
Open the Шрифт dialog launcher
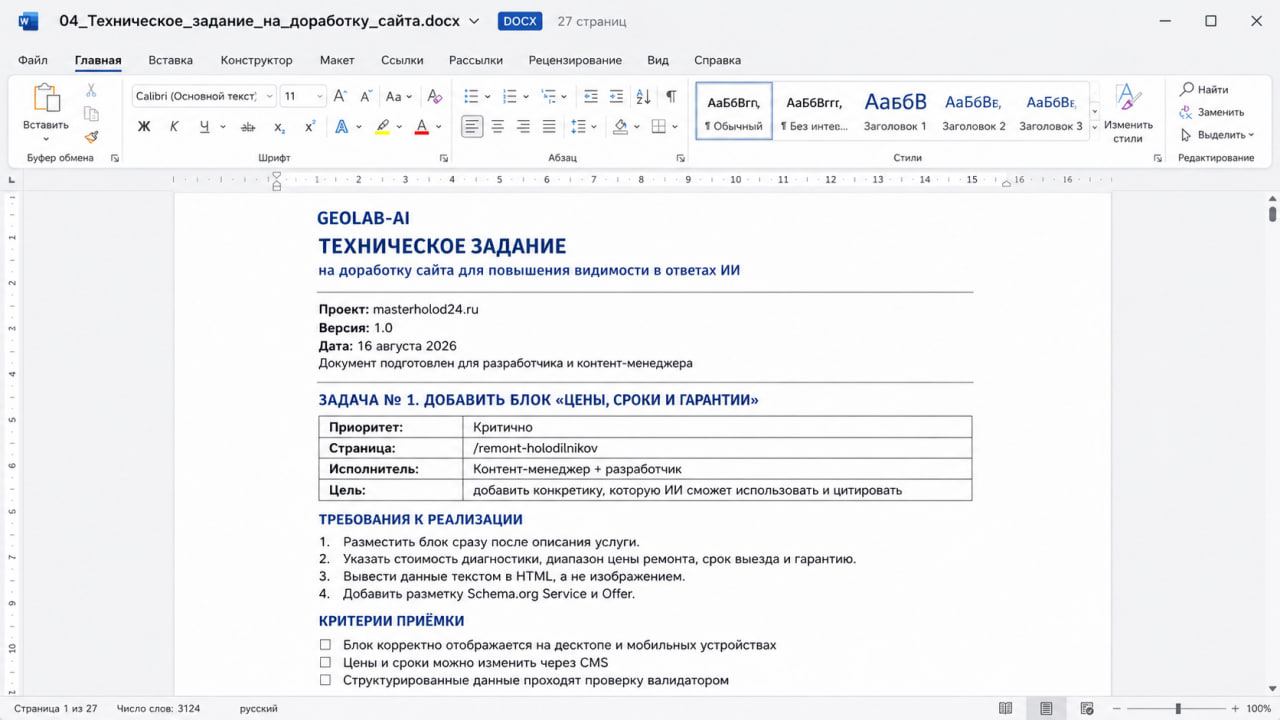pos(443,158)
